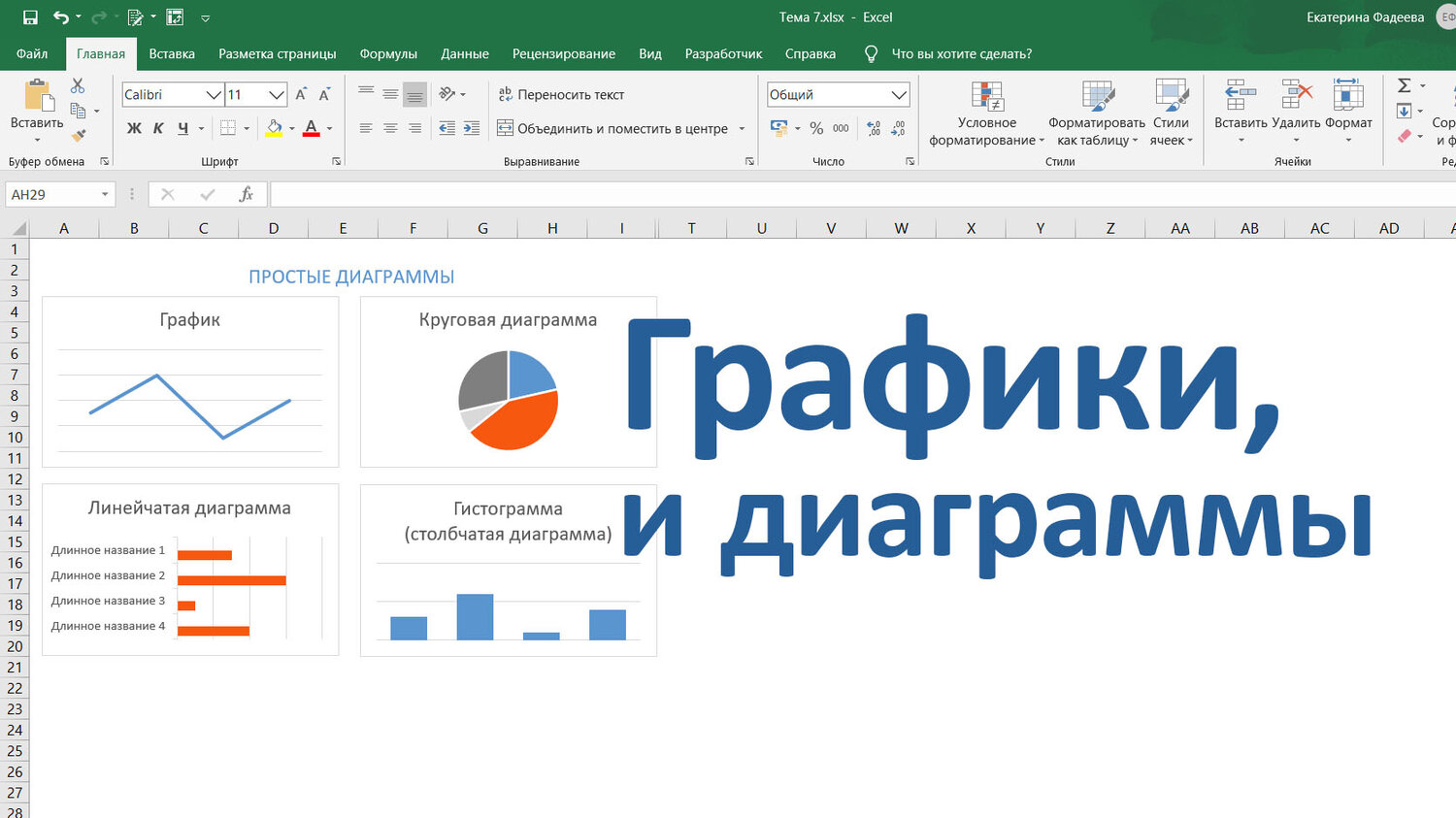1456x818 pixels.
Task: Open the font color swatch showing red underline
Action: click(311, 127)
